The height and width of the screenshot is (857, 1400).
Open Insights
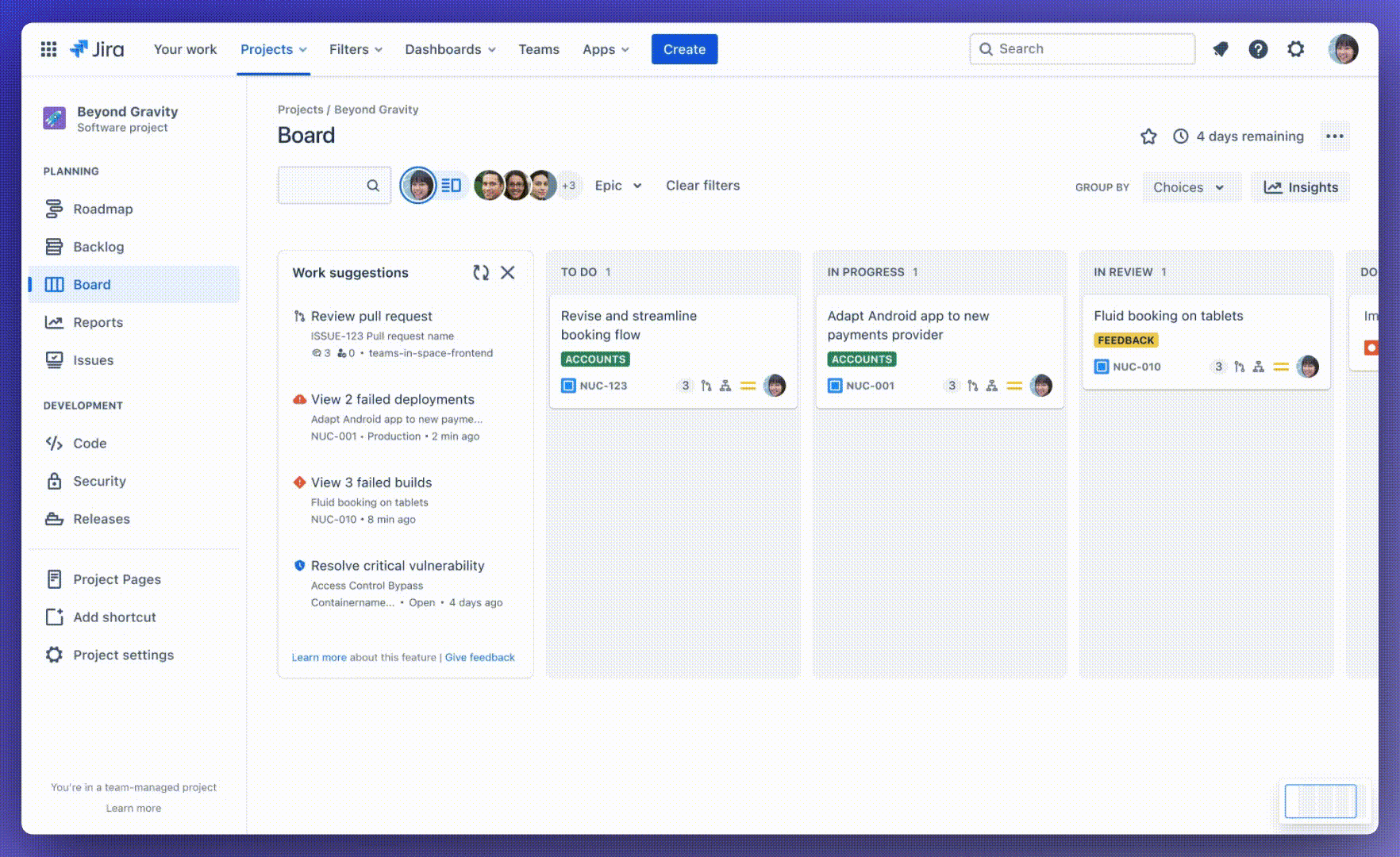pyautogui.click(x=1301, y=187)
